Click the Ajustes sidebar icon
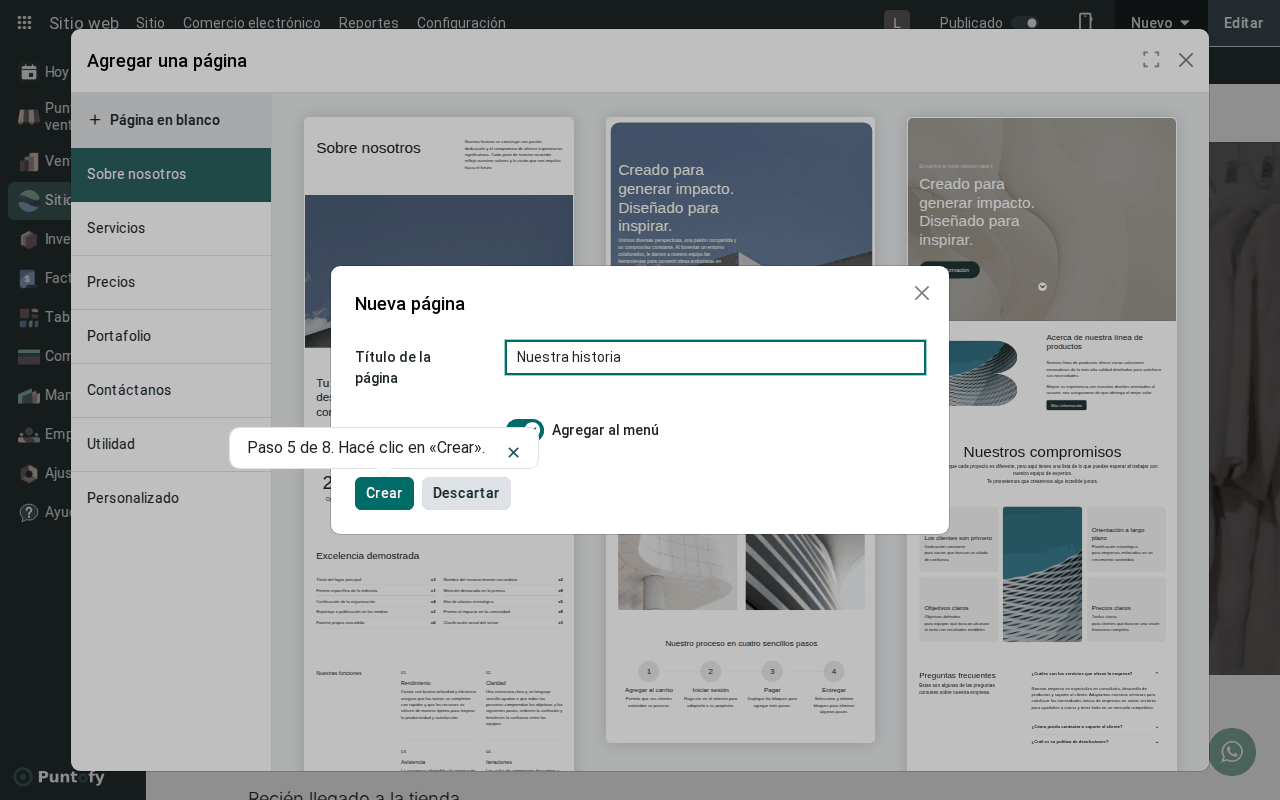Viewport: 1280px width, 800px height. [x=28, y=473]
